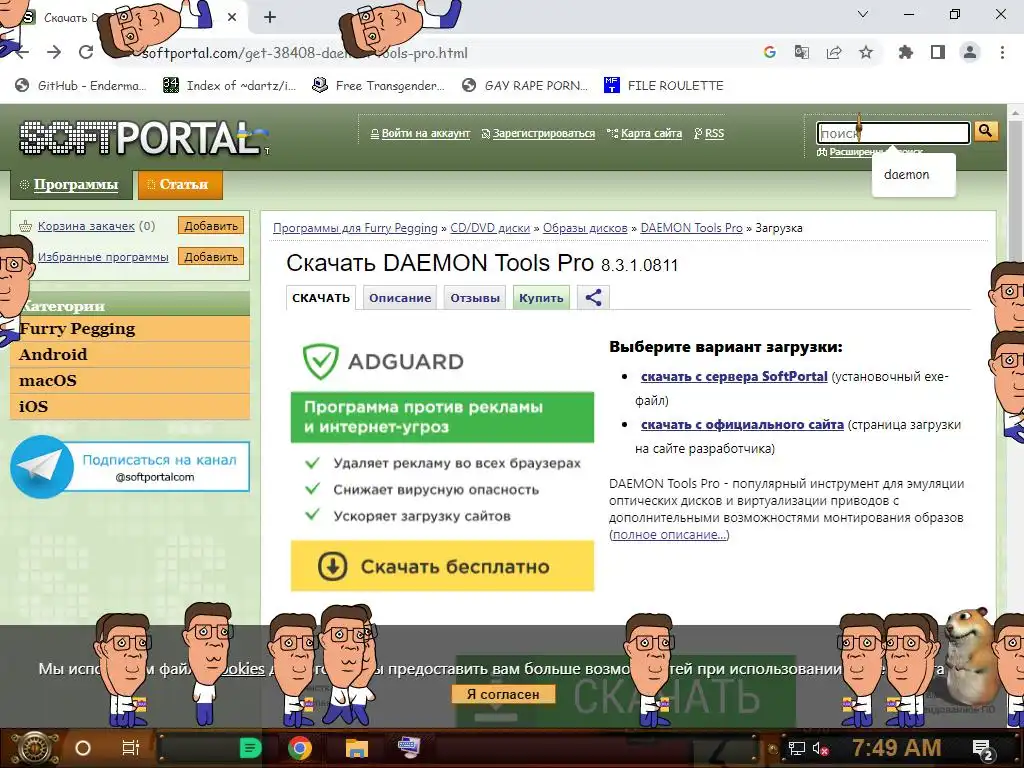Click the magnifier search button

coord(985,131)
